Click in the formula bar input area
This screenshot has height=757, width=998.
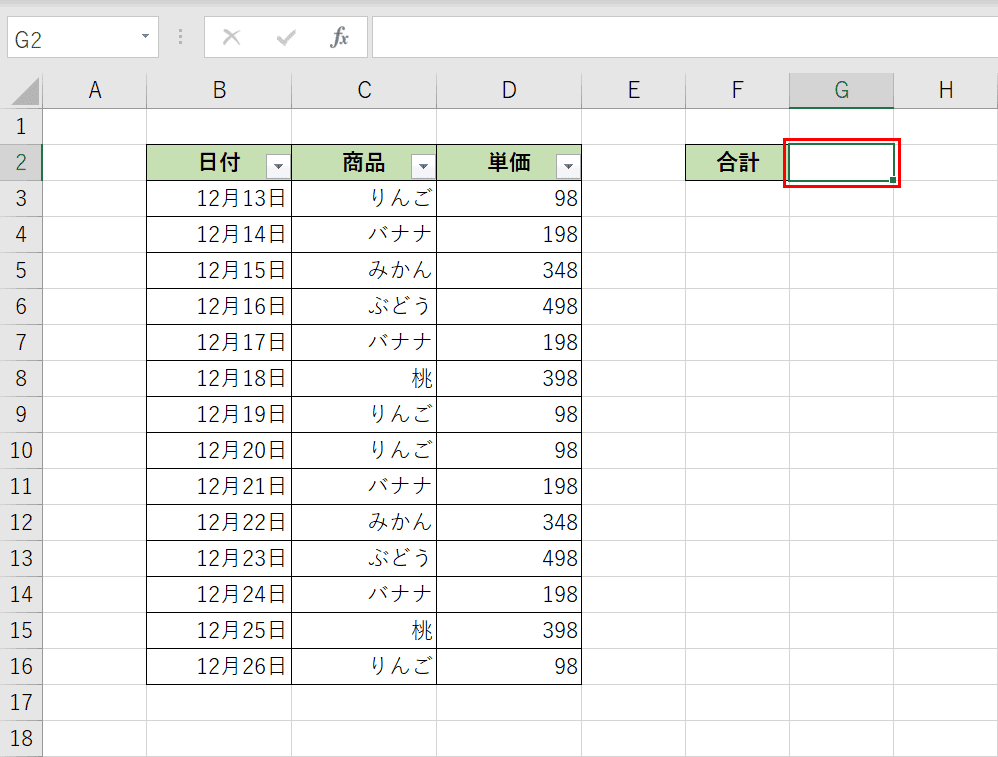tap(685, 38)
